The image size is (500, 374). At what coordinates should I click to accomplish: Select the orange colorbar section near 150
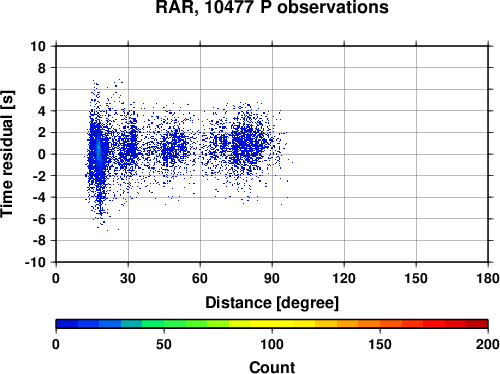[380, 324]
